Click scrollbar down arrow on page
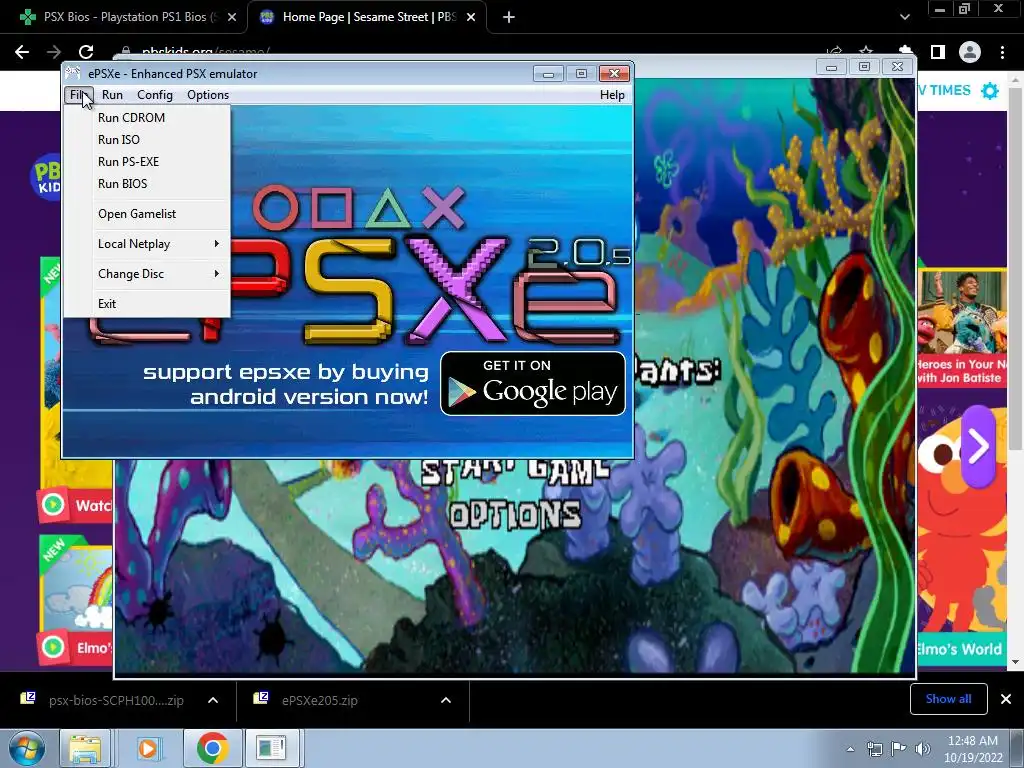Screen dimensions: 1024x768 pos(1016,662)
